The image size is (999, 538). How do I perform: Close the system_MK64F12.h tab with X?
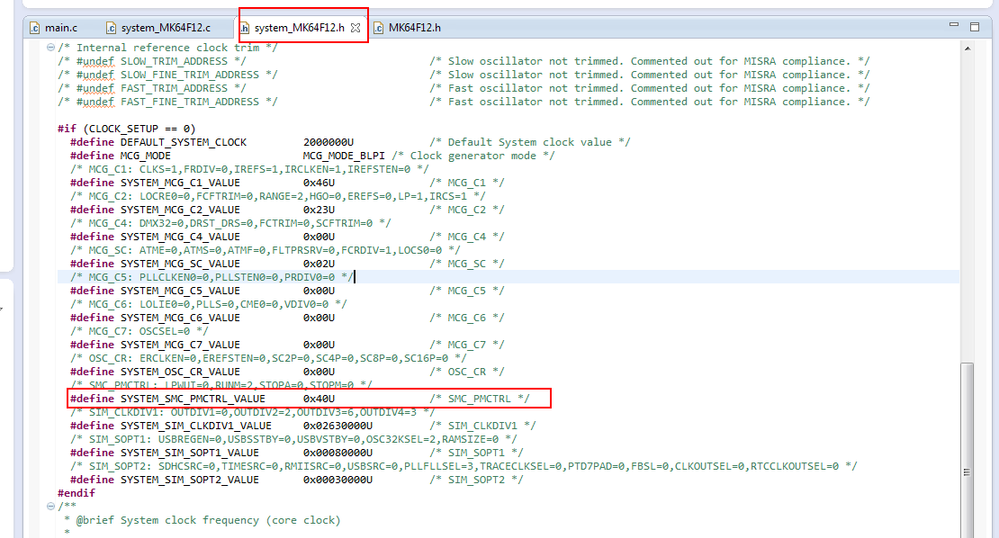[x=356, y=27]
